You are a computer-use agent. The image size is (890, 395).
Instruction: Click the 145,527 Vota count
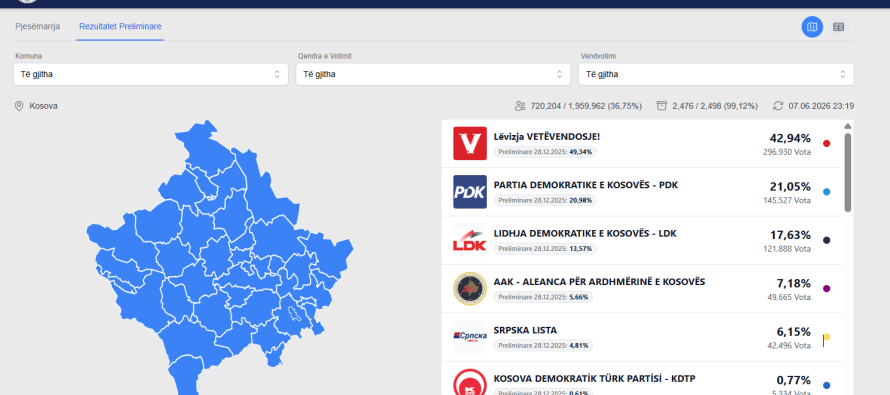click(x=787, y=200)
